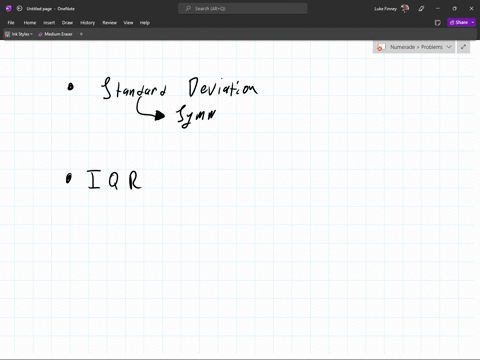Click the OneNote app icon in title bar

tap(8, 9)
